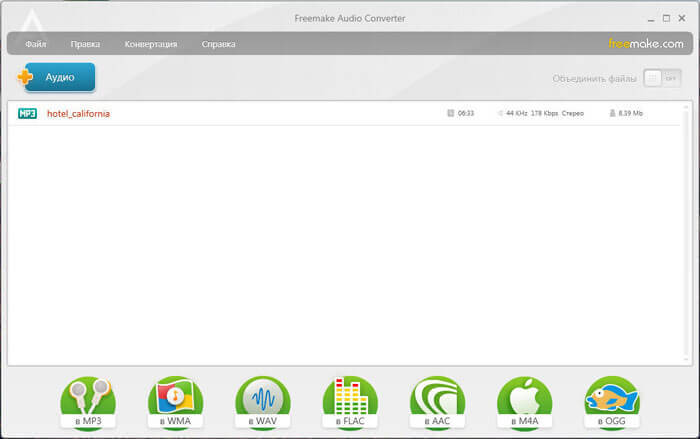Open the Файл menu
Viewport: 700px width, 439px height.
tap(36, 44)
